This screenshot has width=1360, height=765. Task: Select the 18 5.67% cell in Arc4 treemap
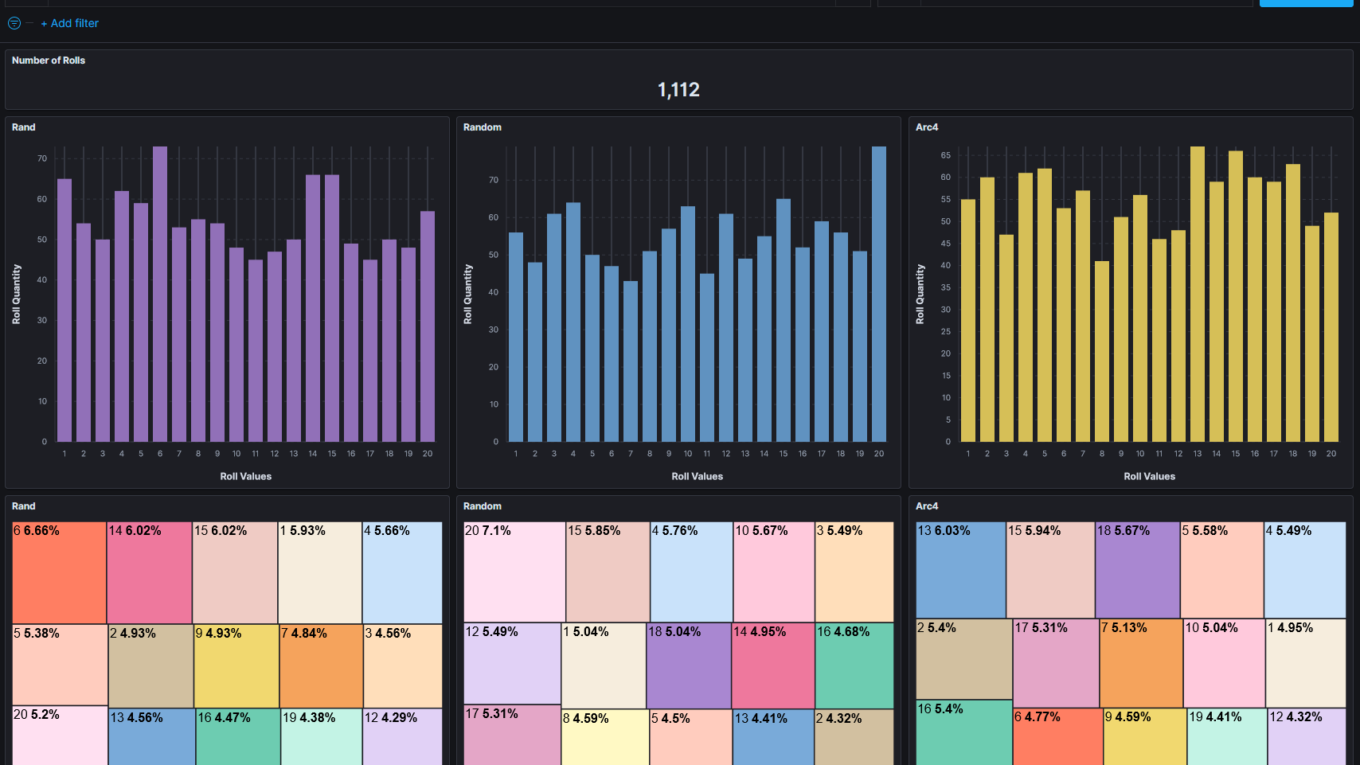click(x=1138, y=570)
